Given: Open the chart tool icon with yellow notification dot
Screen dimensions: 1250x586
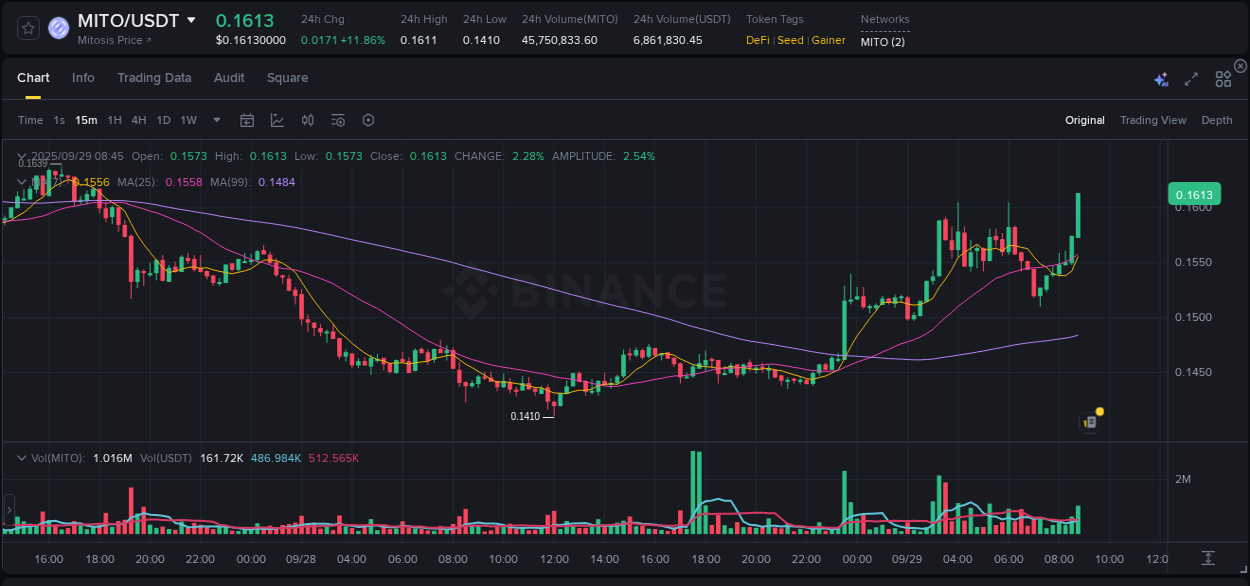Looking at the screenshot, I should [x=1090, y=422].
